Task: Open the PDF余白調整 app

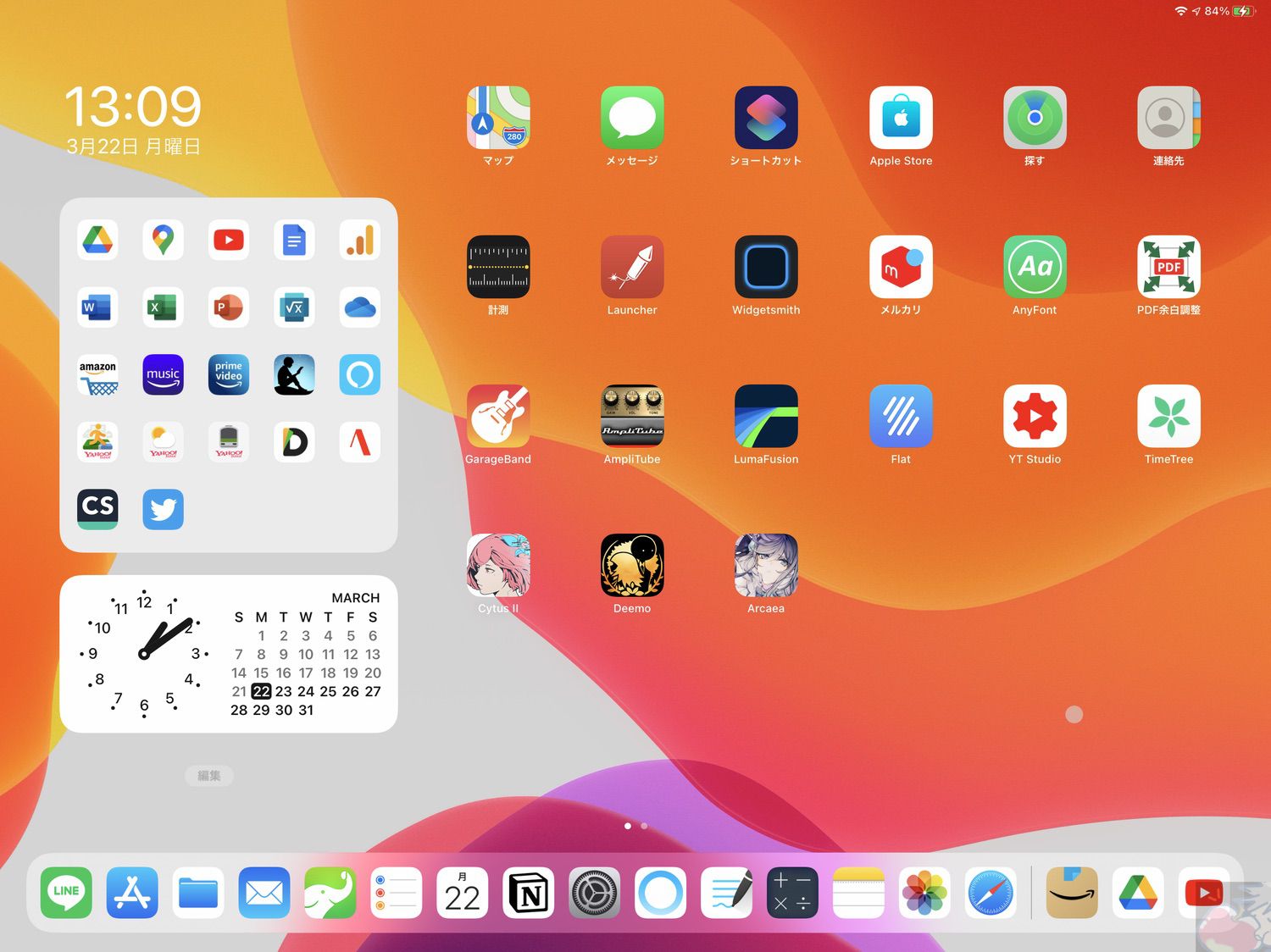Action: coord(1168,267)
